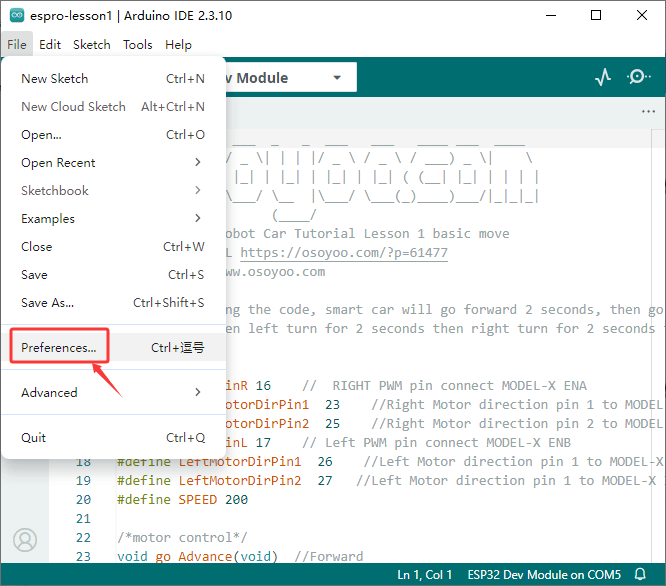The height and width of the screenshot is (586, 666).
Task: Open Preferences... from the File menu
Action: 113,347
